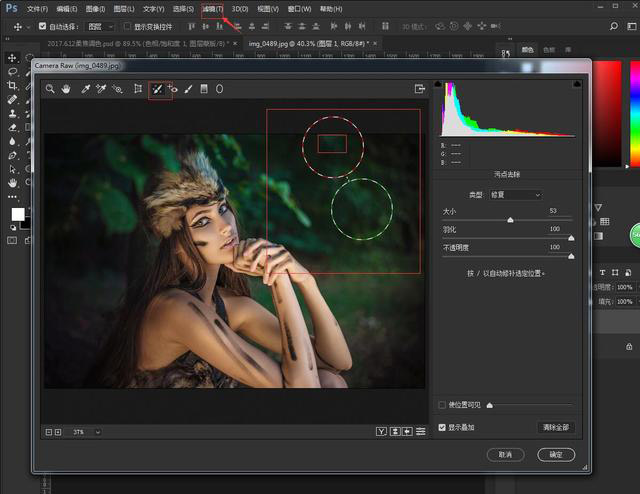Open Move tool preset dropdown arrow
The image size is (640, 494).
(28, 27)
